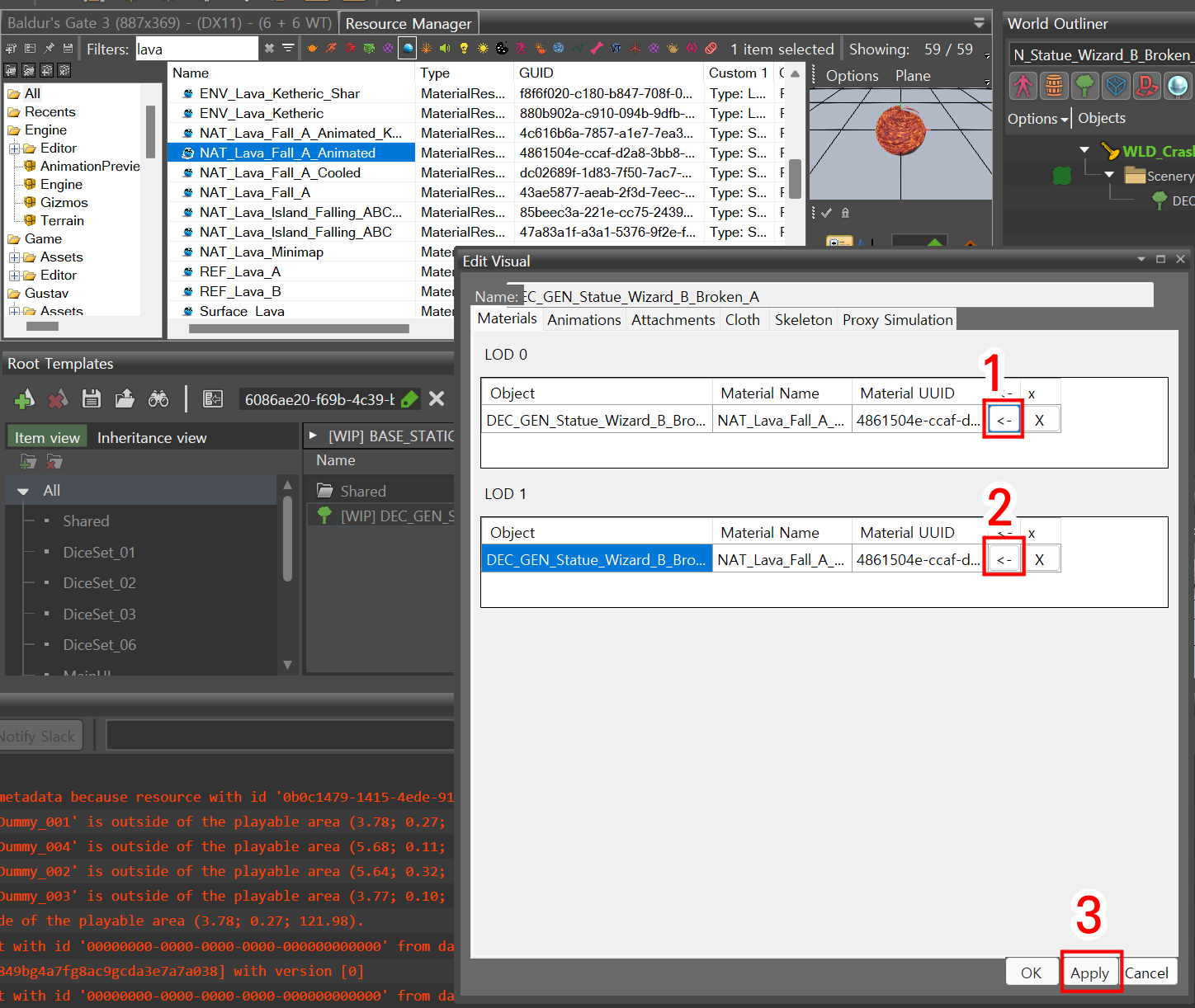Click the Notify Slack button
Image resolution: width=1195 pixels, height=1008 pixels.
pyautogui.click(x=40, y=737)
